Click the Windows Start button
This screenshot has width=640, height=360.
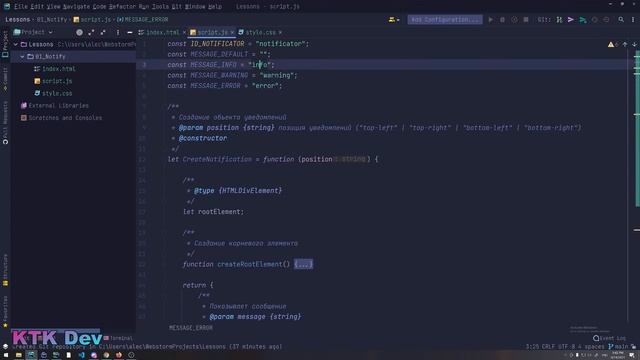(x=6, y=355)
